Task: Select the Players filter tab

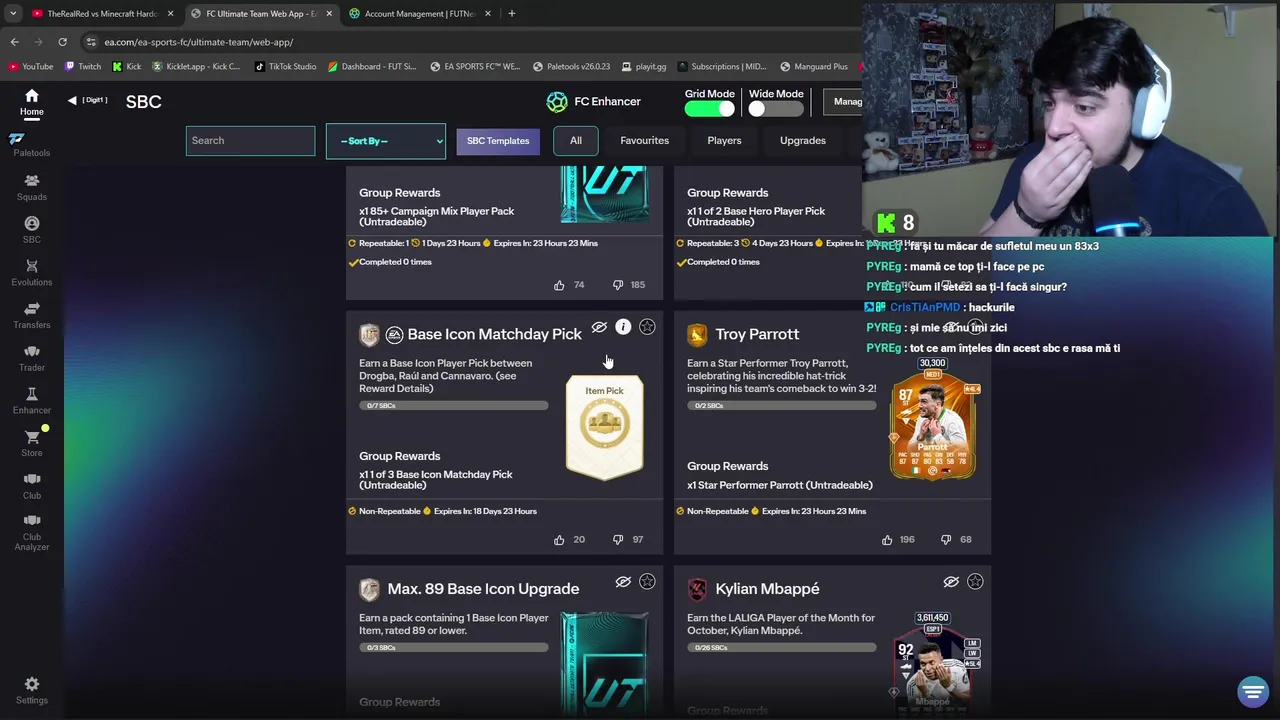Action: pos(724,141)
